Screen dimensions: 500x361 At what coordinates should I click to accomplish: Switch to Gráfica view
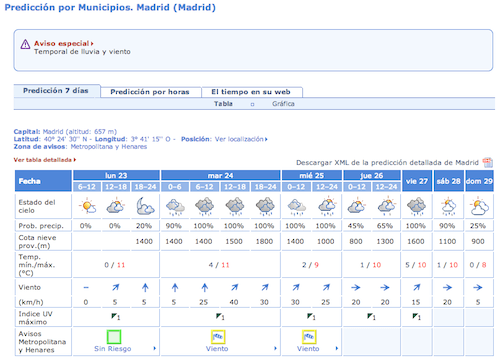[283, 104]
